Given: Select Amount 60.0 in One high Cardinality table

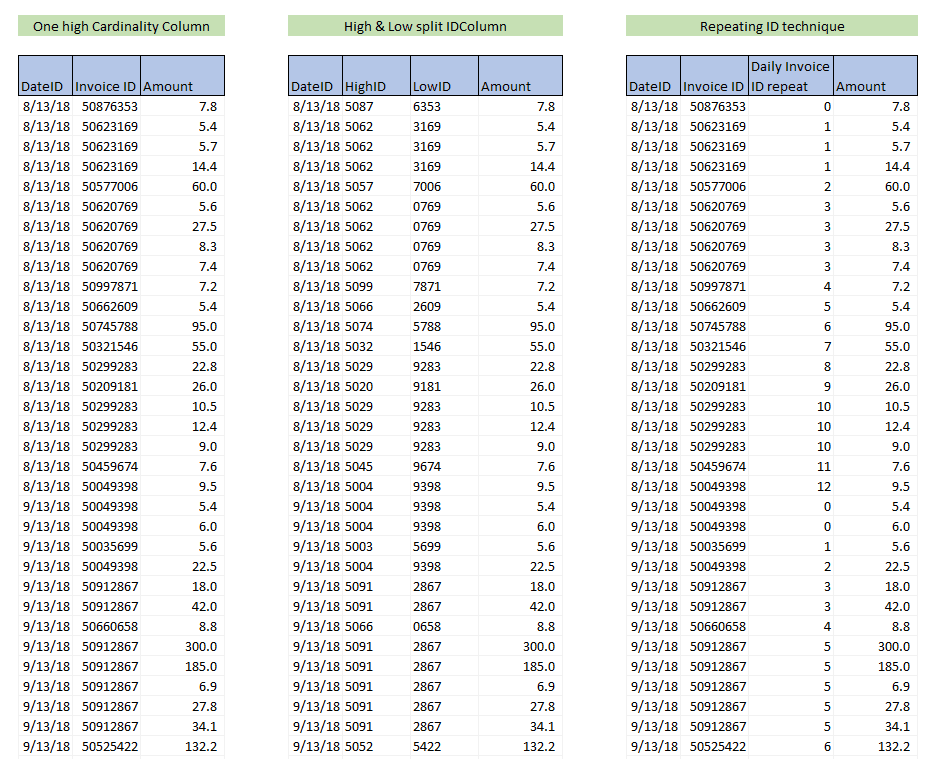Looking at the screenshot, I should point(182,187).
